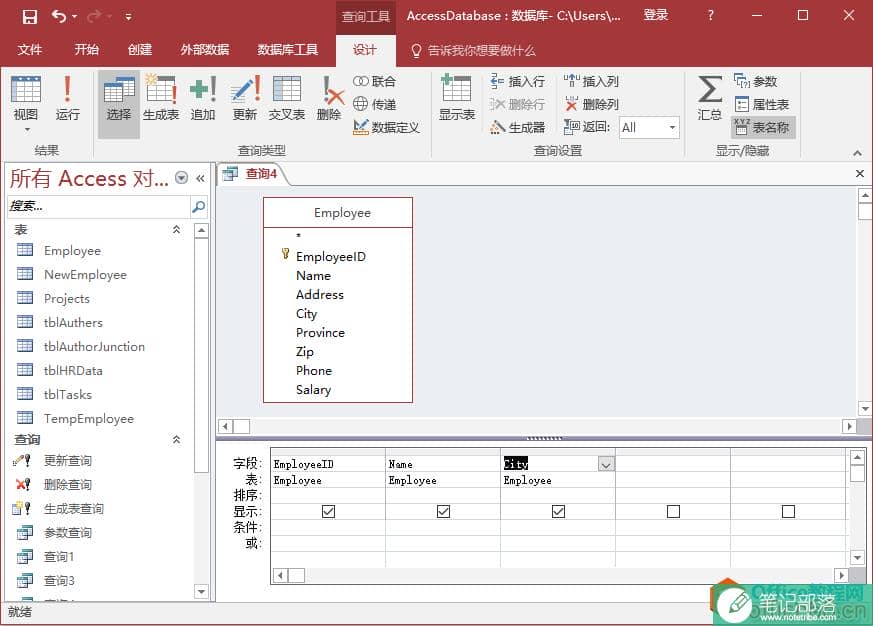Click the Totals (汇总) sigma icon

coord(710,98)
